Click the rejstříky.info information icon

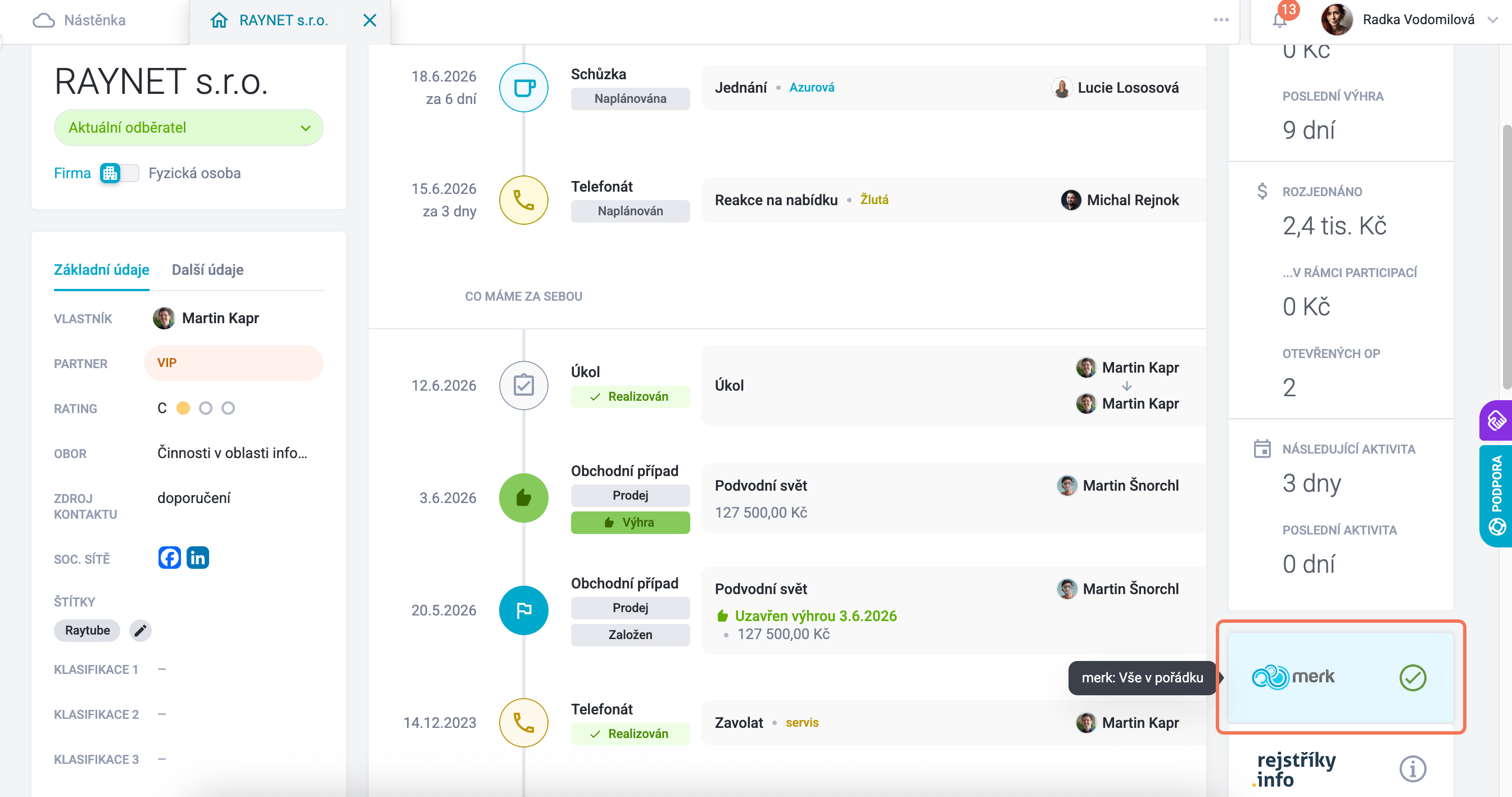click(x=1412, y=768)
